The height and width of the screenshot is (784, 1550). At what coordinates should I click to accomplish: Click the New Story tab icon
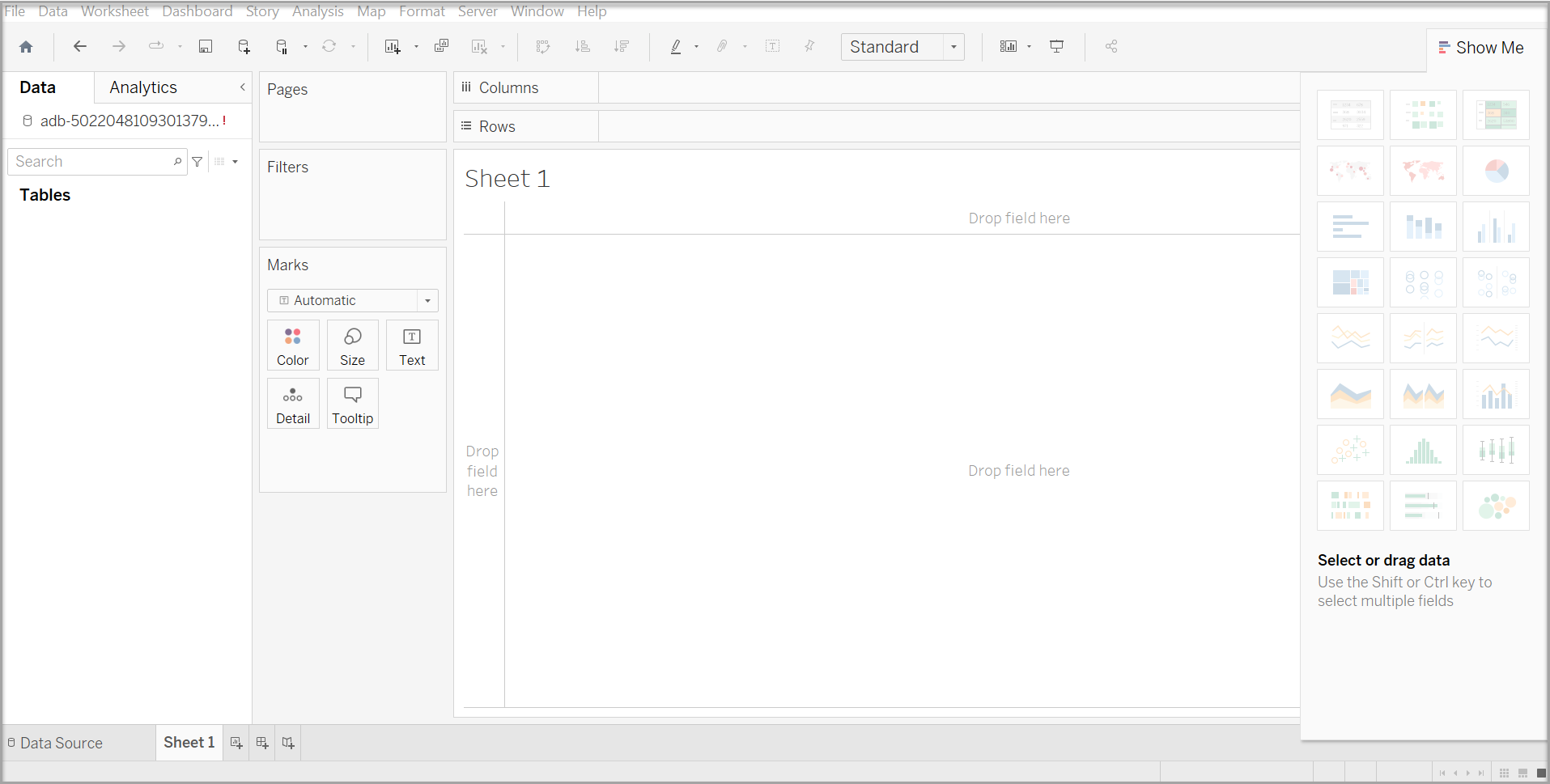288,743
